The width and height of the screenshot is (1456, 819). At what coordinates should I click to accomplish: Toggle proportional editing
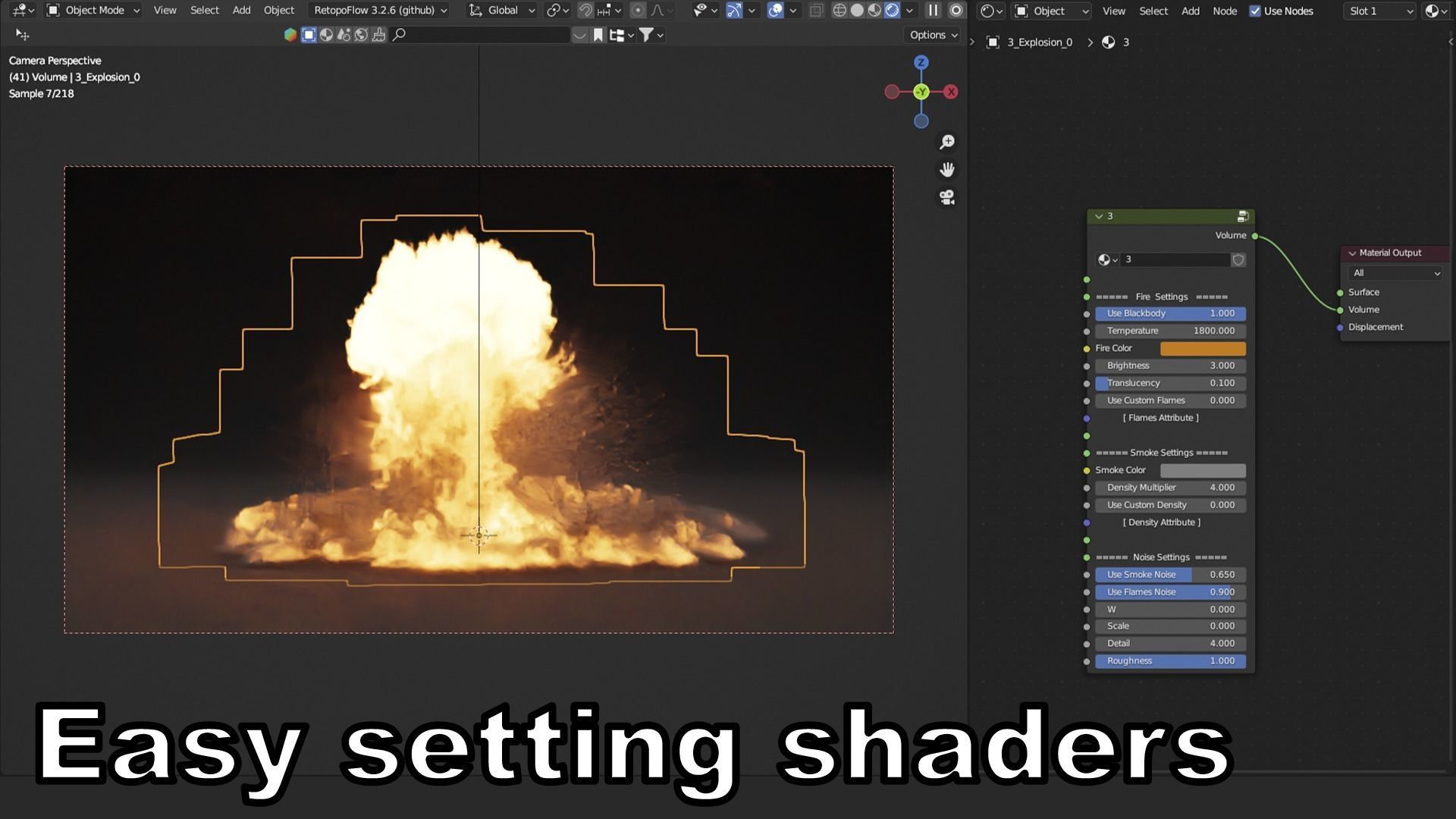(638, 11)
